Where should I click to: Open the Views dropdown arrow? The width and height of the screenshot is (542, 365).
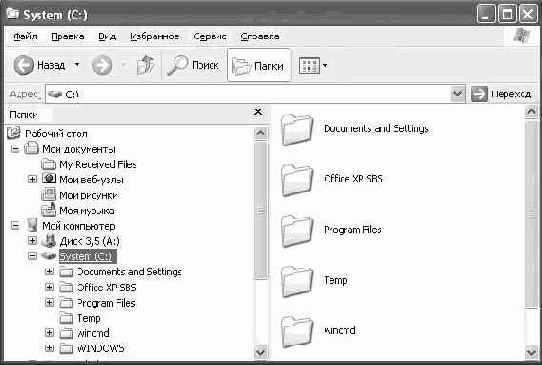(325, 65)
